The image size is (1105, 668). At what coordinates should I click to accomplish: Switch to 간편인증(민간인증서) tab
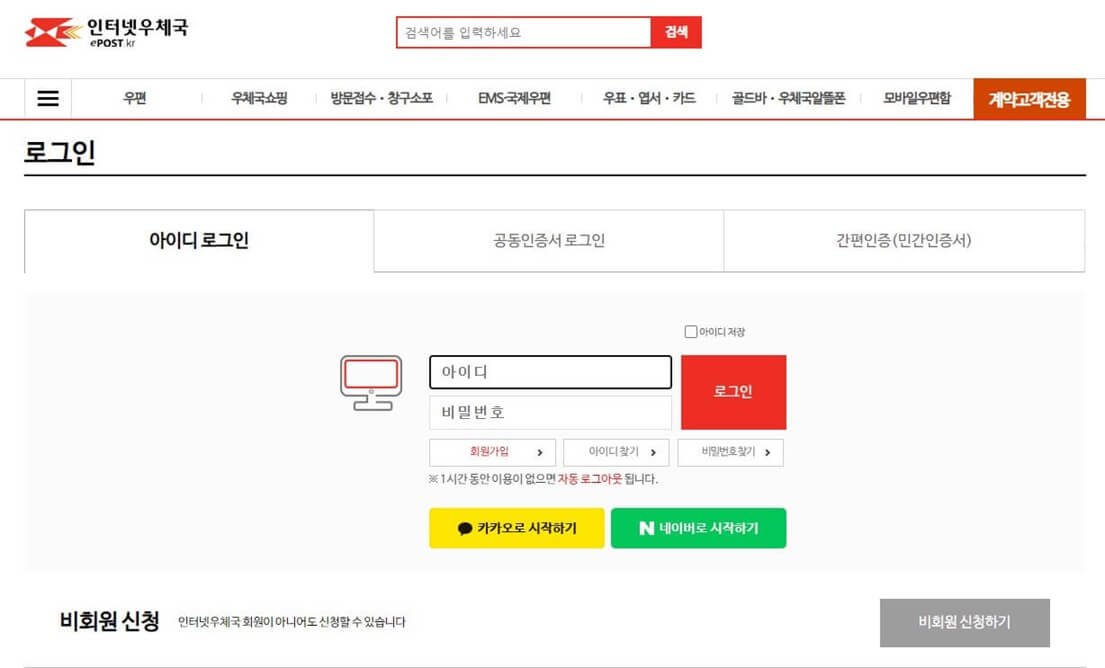click(x=904, y=241)
